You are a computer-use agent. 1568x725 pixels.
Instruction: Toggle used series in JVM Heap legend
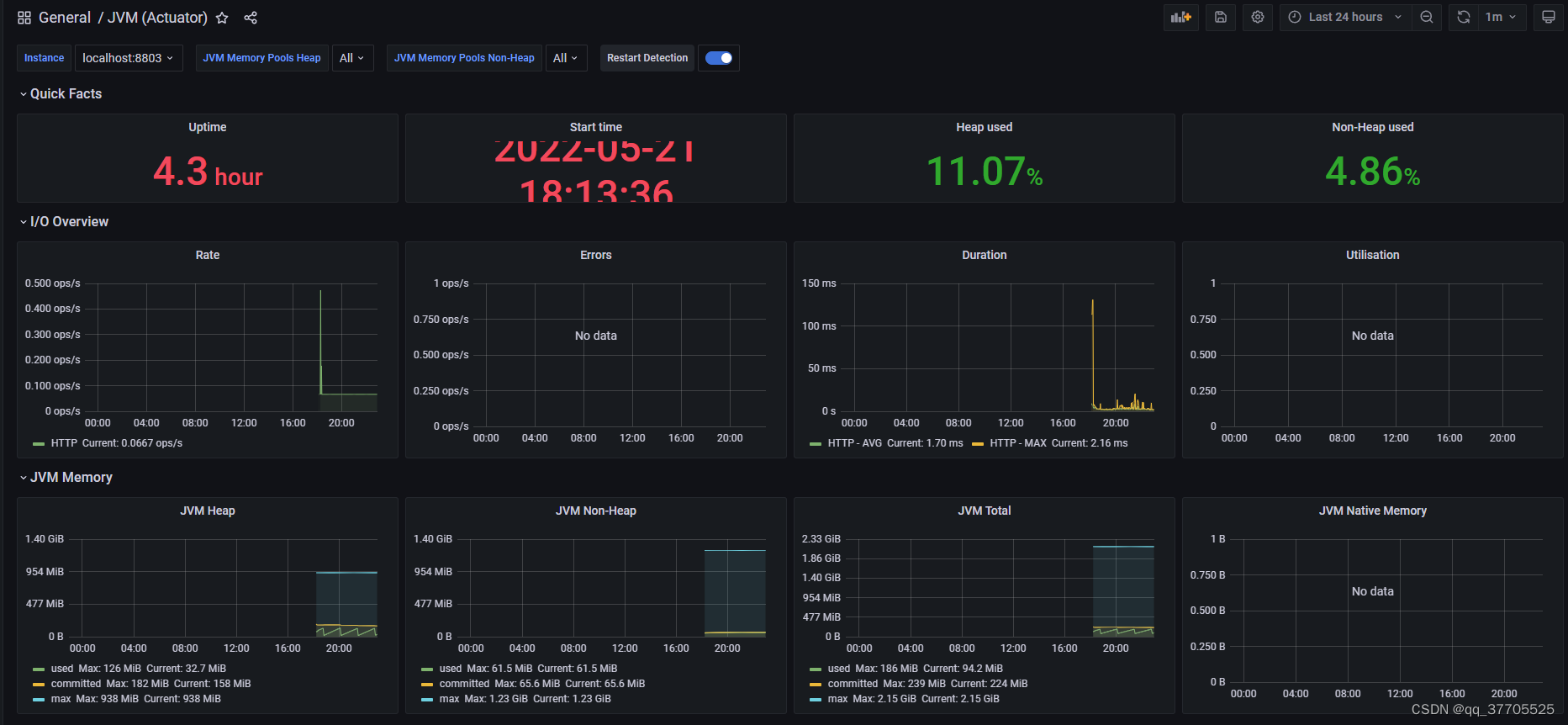tap(62, 669)
